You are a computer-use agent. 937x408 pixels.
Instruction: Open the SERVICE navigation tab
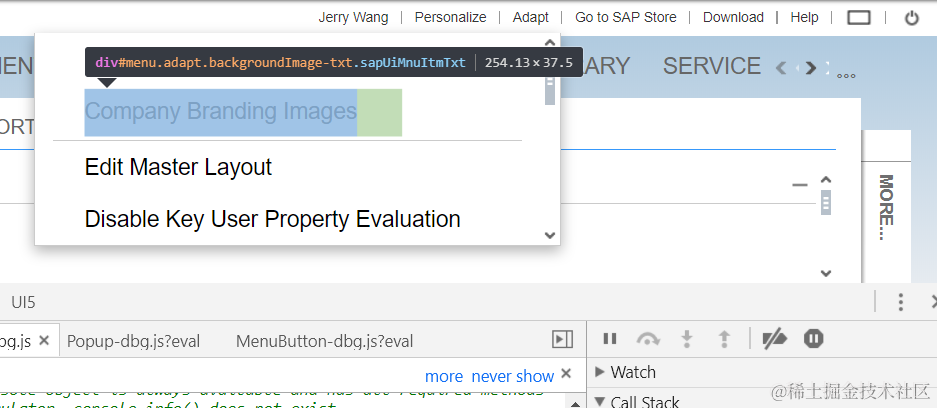click(711, 66)
